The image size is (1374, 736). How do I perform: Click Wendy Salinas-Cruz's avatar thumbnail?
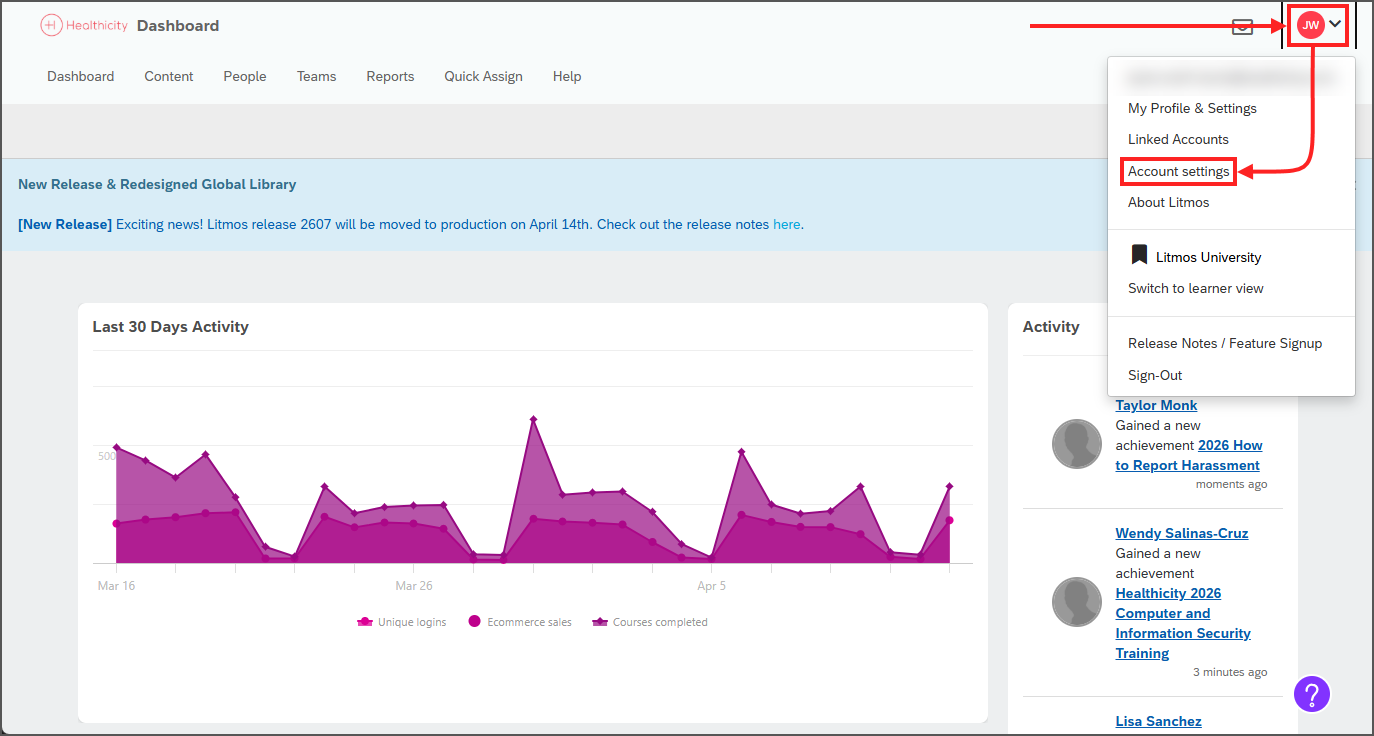[1077, 602]
